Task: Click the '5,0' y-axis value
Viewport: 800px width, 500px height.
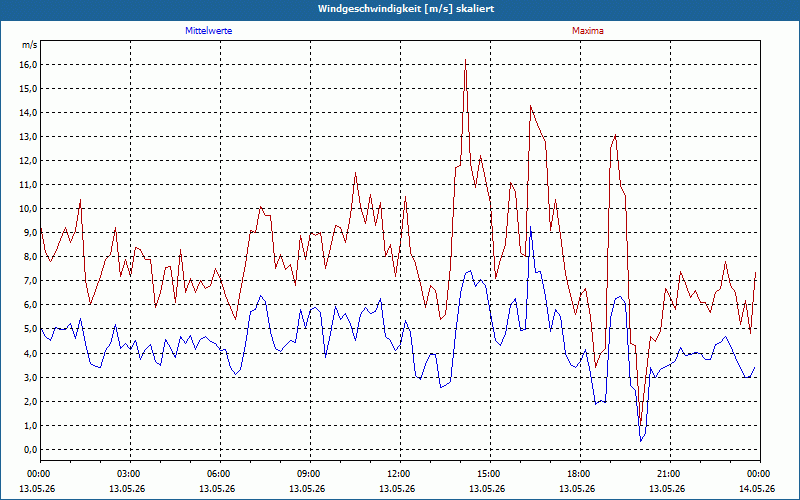Action: point(30,329)
